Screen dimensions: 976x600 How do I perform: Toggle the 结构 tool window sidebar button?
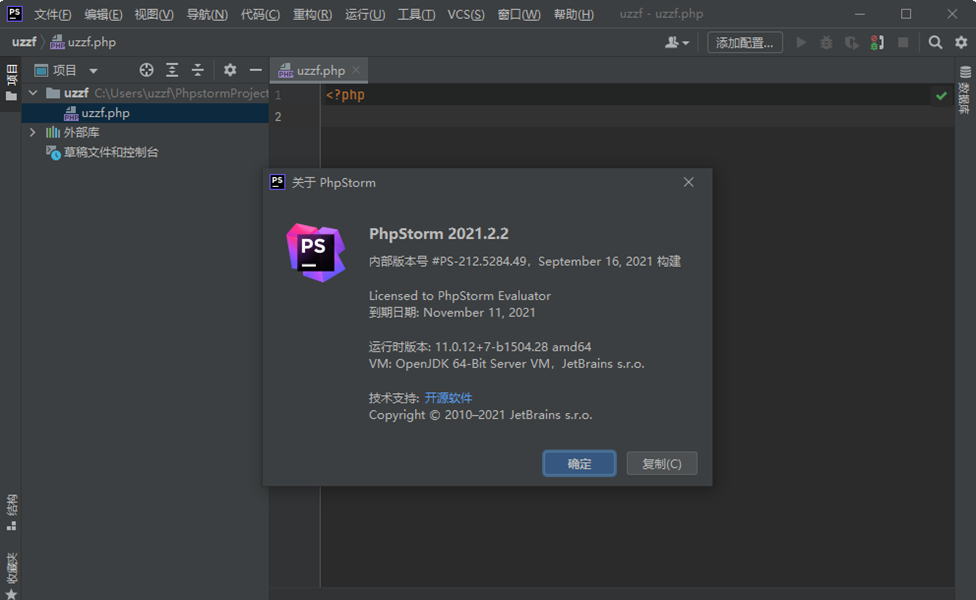[11, 512]
